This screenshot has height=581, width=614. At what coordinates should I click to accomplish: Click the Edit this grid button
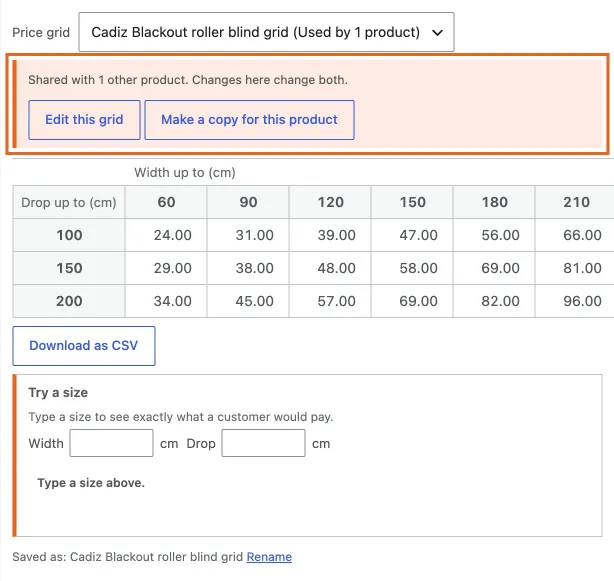[84, 120]
